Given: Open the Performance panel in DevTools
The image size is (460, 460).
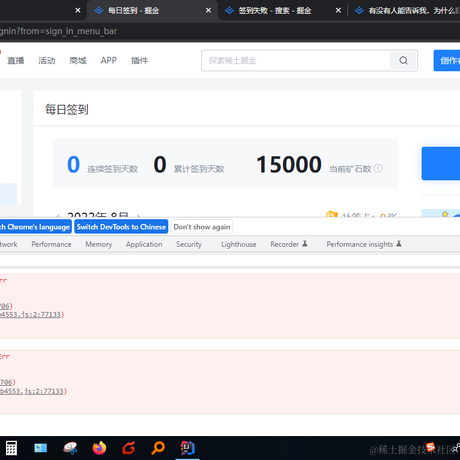Looking at the screenshot, I should (51, 244).
